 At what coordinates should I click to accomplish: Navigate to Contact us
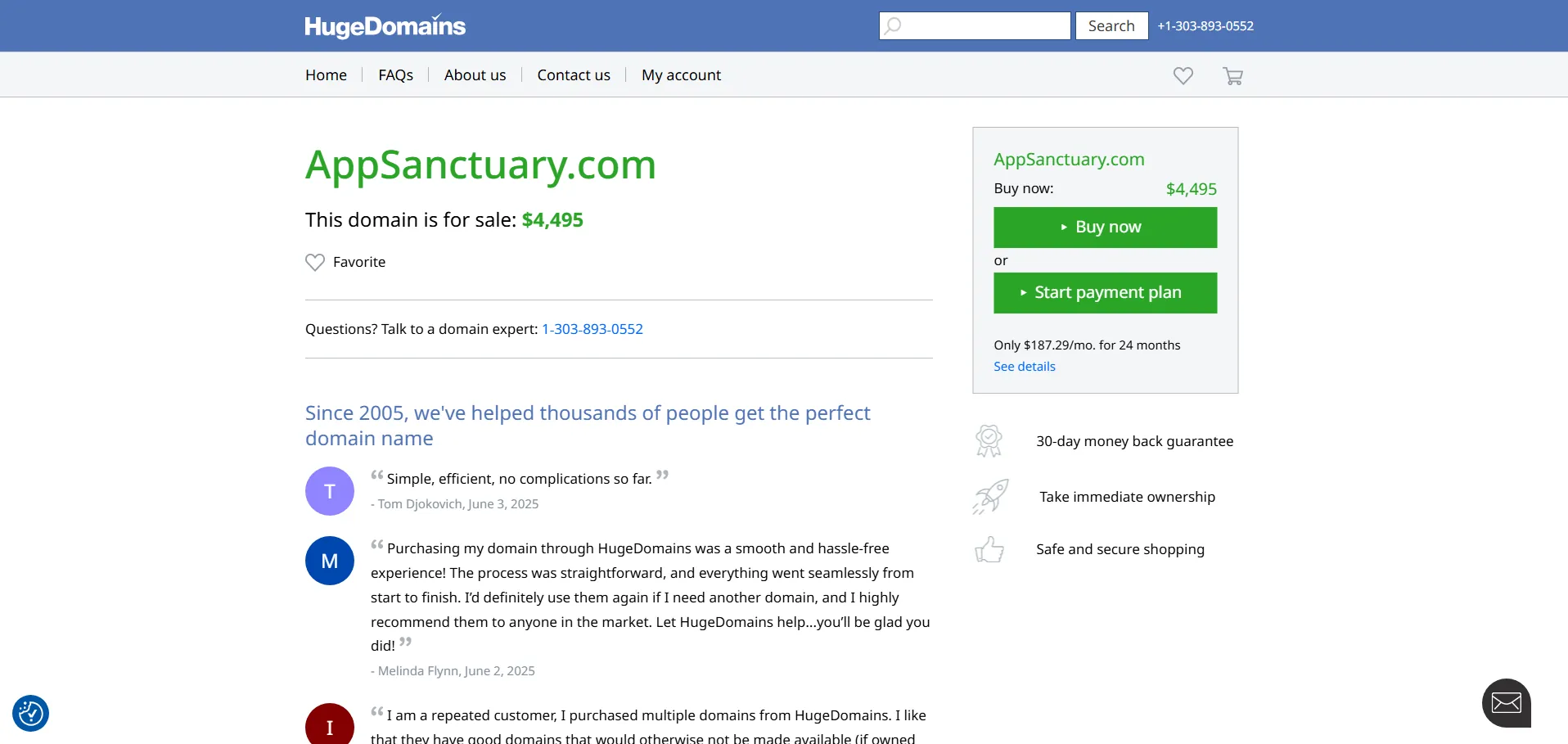574,75
